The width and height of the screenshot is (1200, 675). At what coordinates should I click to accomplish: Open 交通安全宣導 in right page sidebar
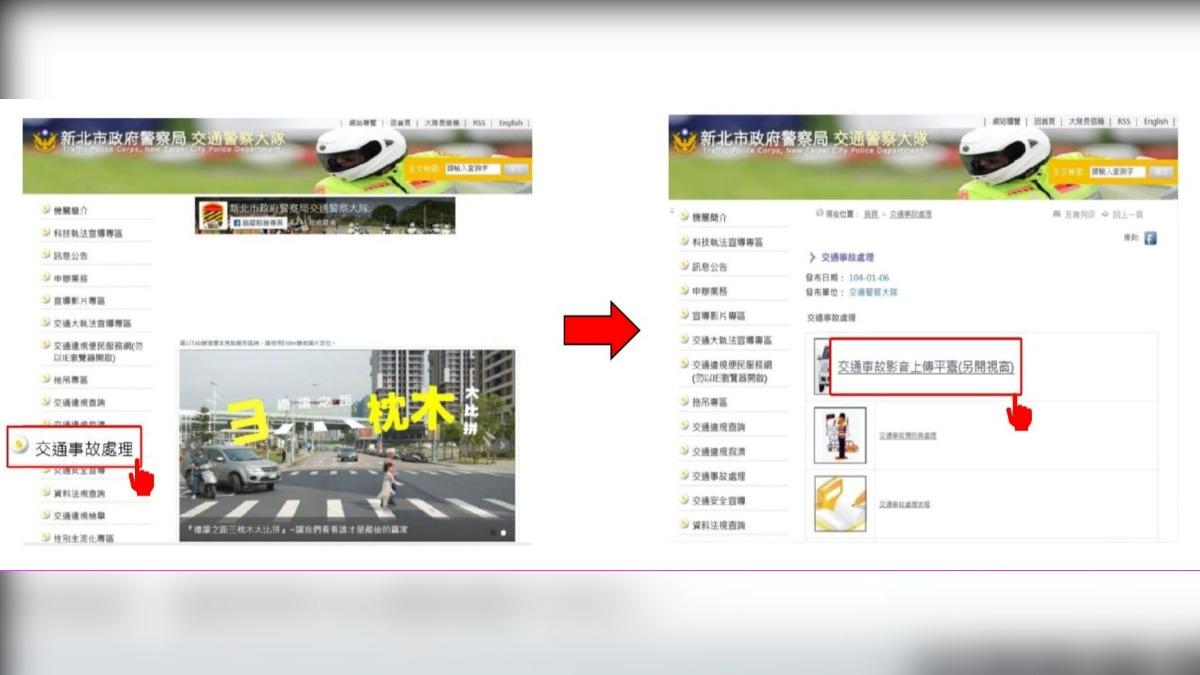click(718, 500)
